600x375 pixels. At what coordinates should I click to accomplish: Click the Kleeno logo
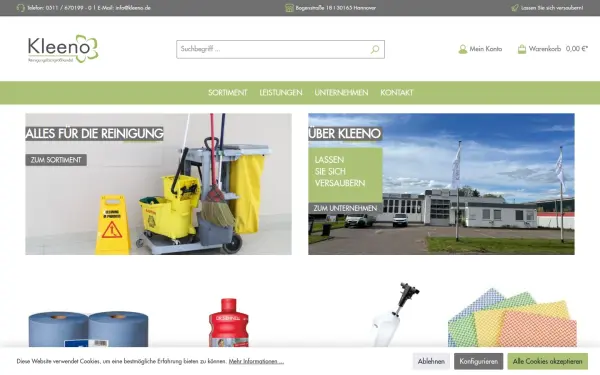point(63,49)
